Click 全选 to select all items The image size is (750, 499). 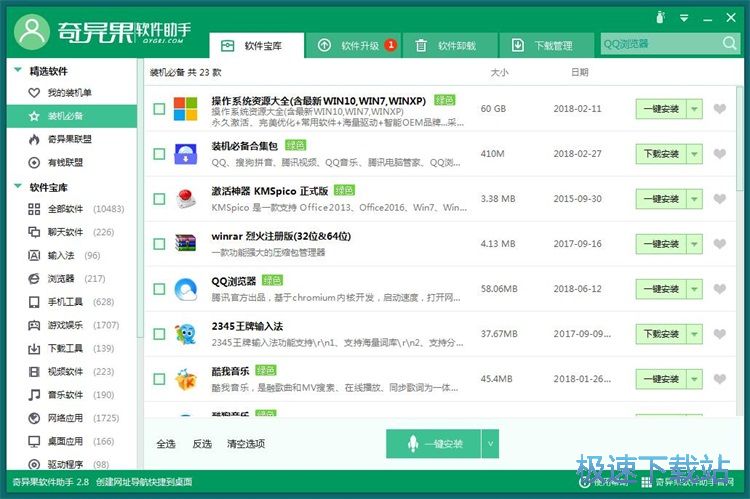166,444
